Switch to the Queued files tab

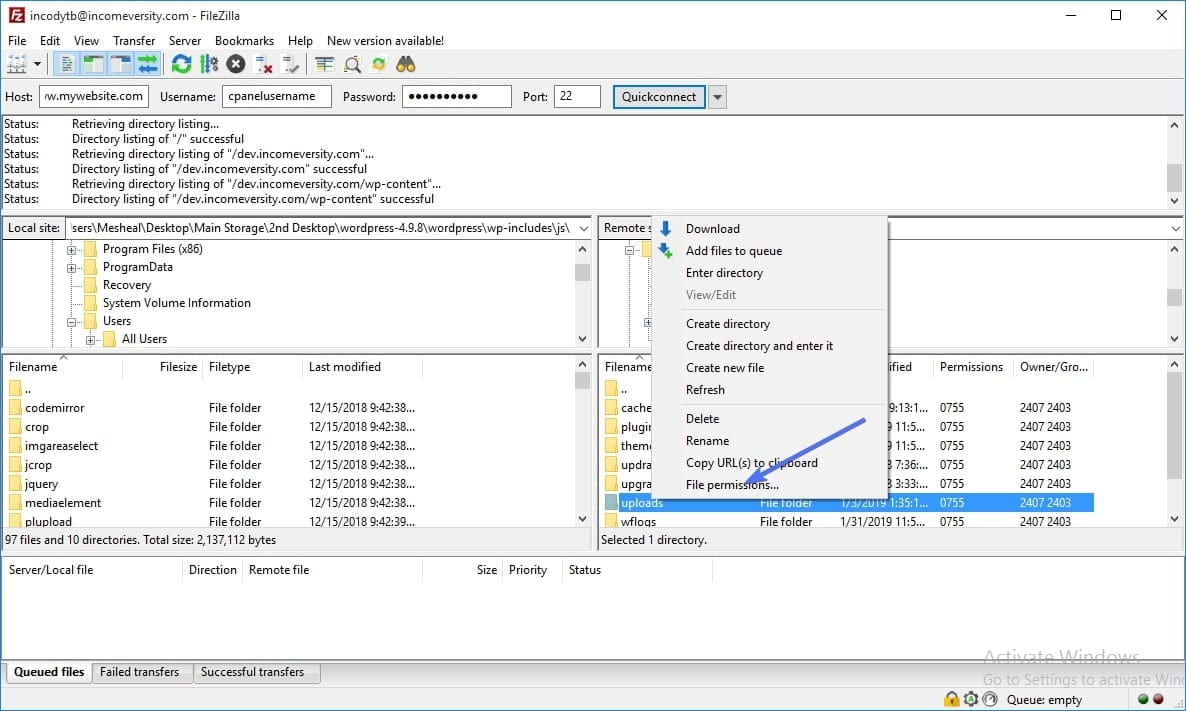pos(49,672)
